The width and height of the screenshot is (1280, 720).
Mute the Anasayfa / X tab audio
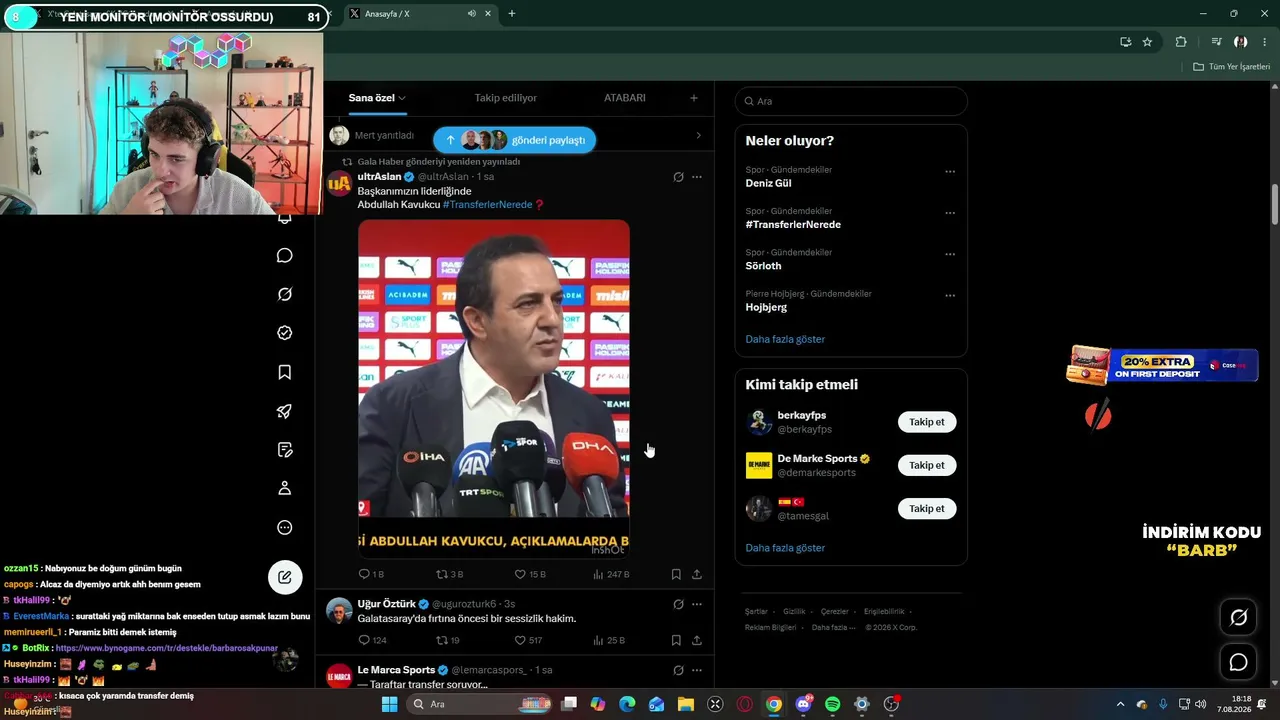(x=471, y=14)
